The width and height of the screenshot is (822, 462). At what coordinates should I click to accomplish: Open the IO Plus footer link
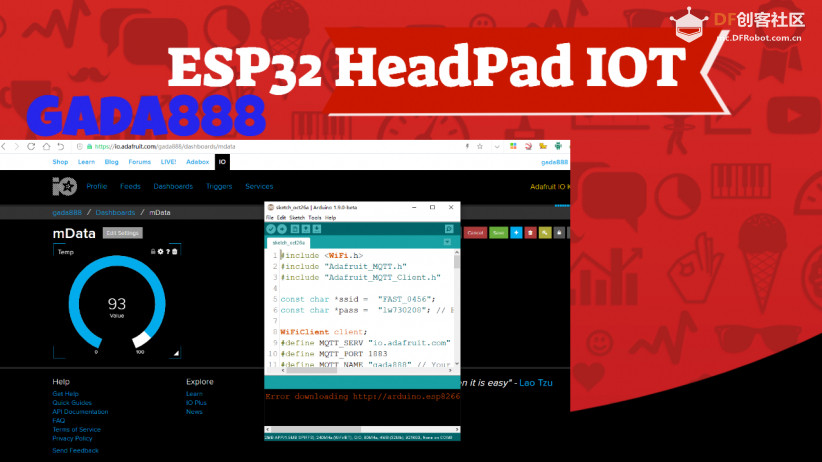tap(196, 403)
